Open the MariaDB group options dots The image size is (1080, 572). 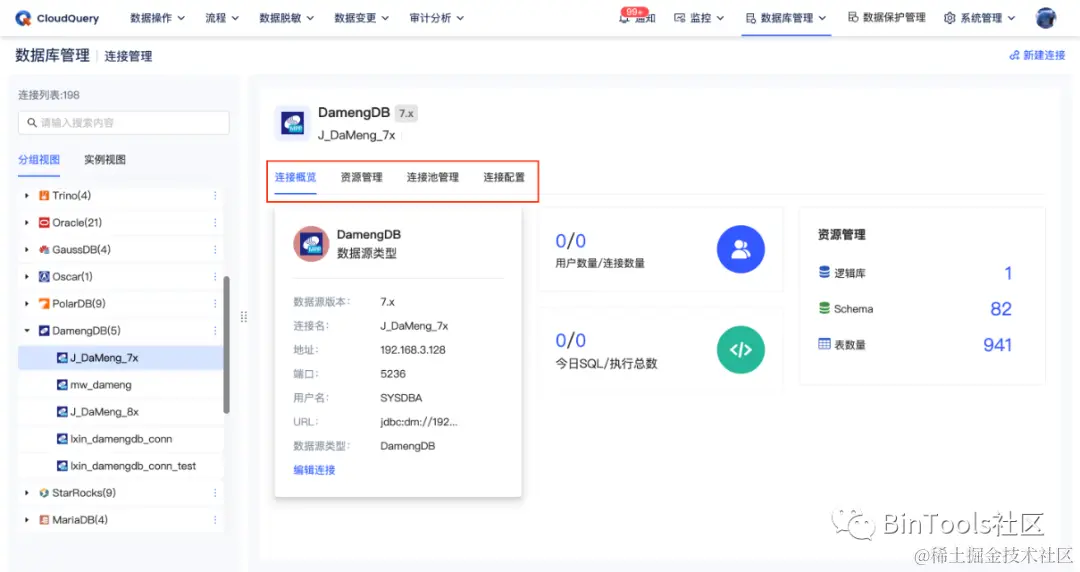pyautogui.click(x=215, y=520)
